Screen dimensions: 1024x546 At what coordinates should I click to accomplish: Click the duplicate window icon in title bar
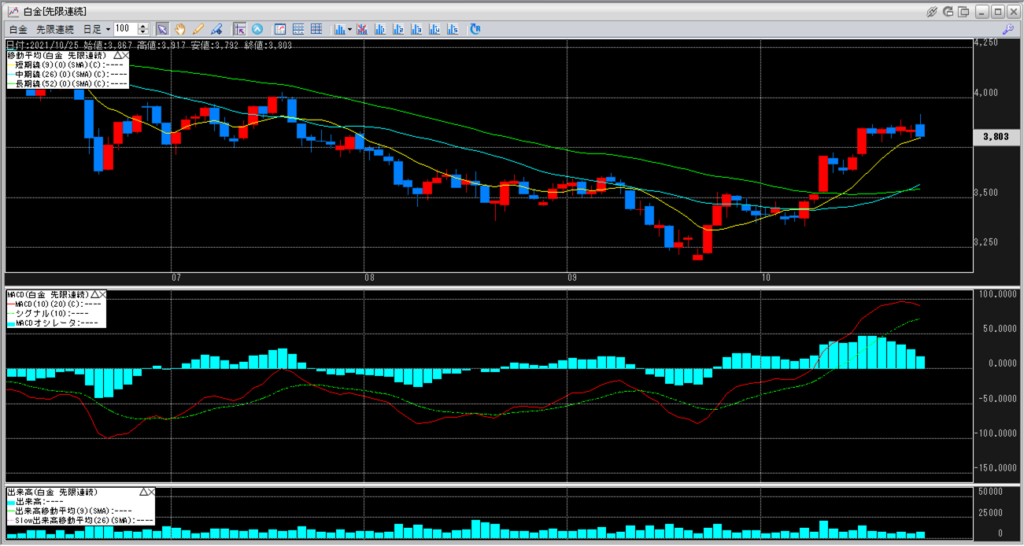click(x=963, y=12)
